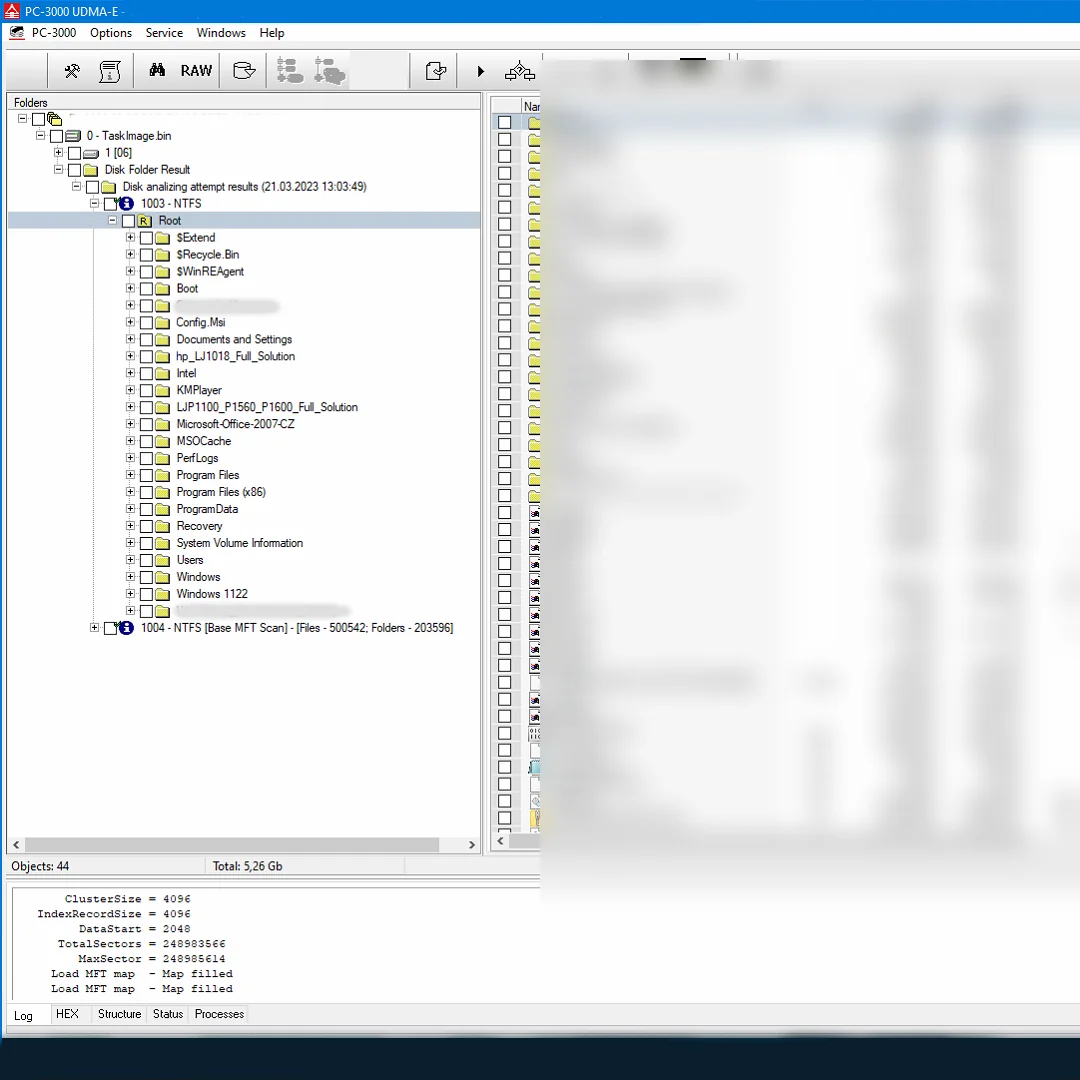Open the task info scroll icon

point(110,71)
